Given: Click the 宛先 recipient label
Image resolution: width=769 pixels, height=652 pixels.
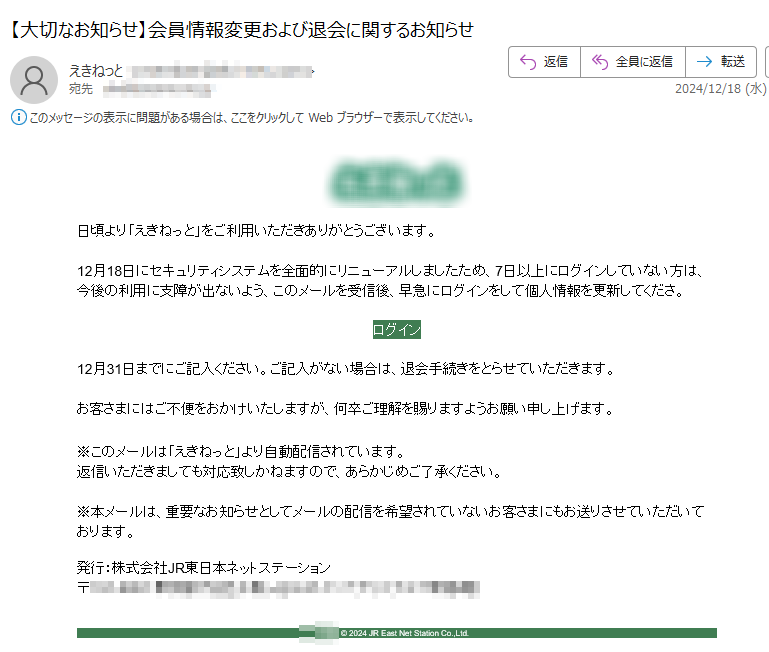Looking at the screenshot, I should pos(81,89).
